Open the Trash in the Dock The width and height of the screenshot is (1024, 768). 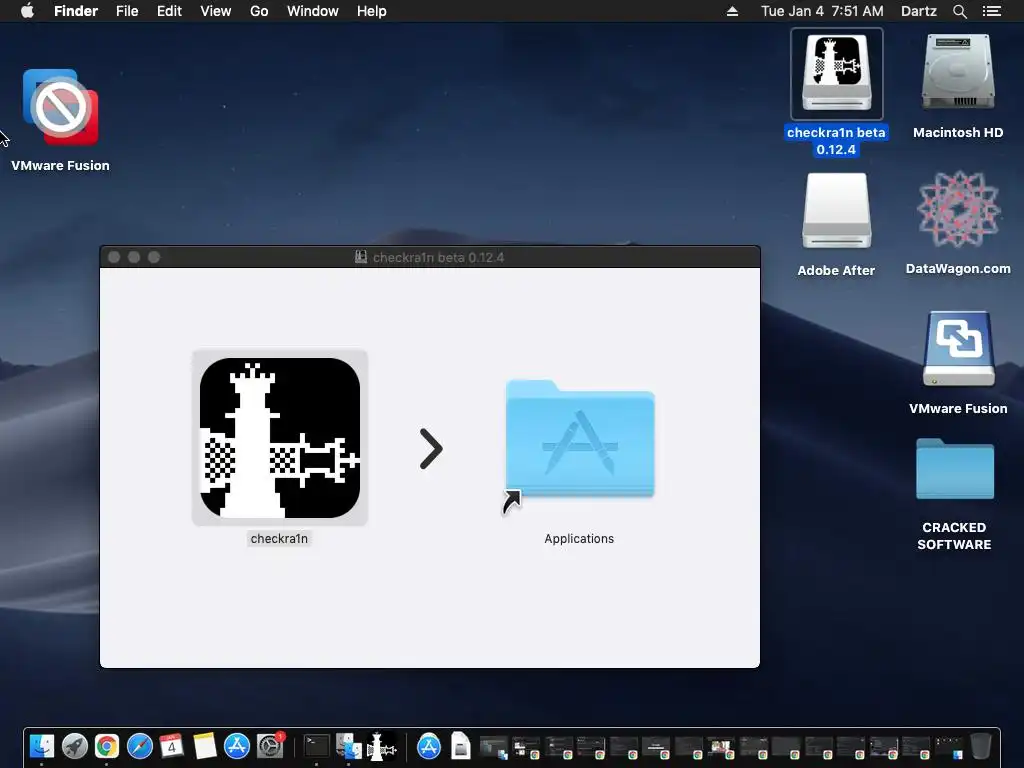pos(981,746)
